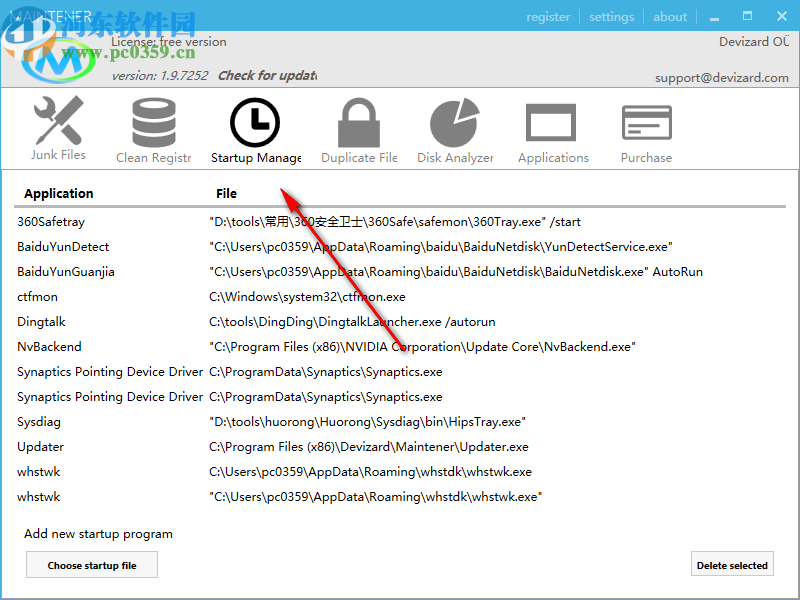This screenshot has height=600, width=800.
Task: Click the Check for updates link
Action: click(267, 76)
